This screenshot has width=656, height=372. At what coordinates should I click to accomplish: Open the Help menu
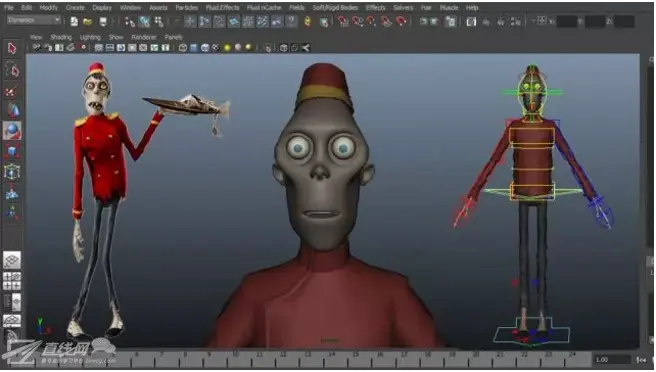click(x=472, y=8)
